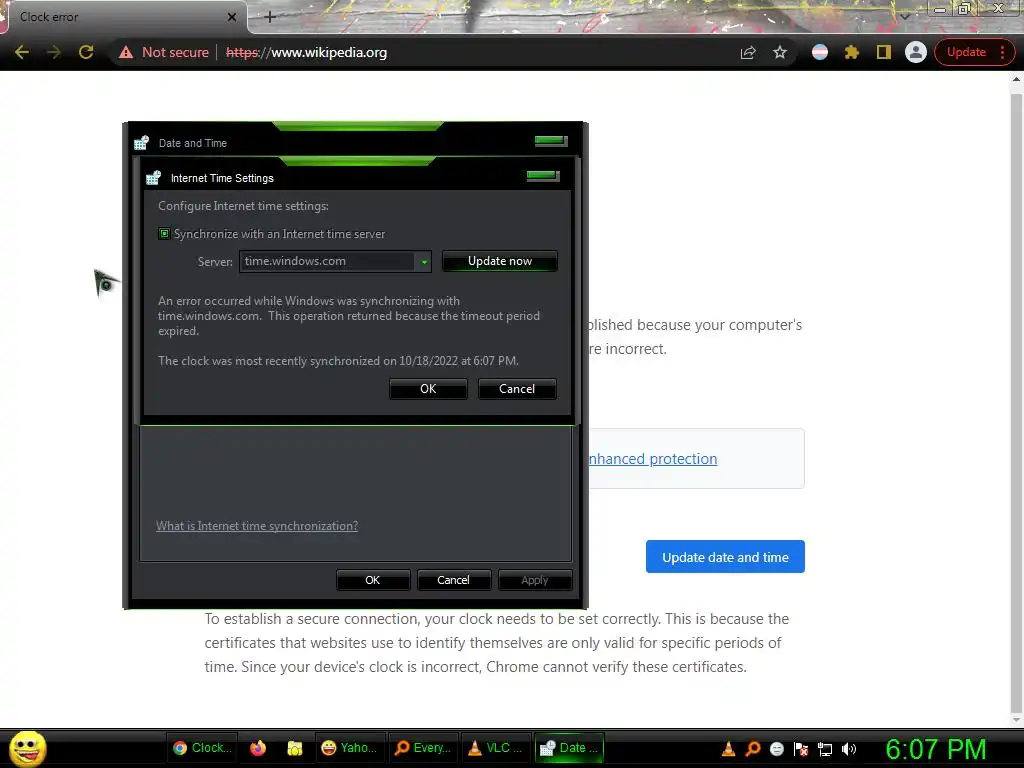The image size is (1024, 768).
Task: Click the scrollbar up arrow
Action: click(1016, 79)
